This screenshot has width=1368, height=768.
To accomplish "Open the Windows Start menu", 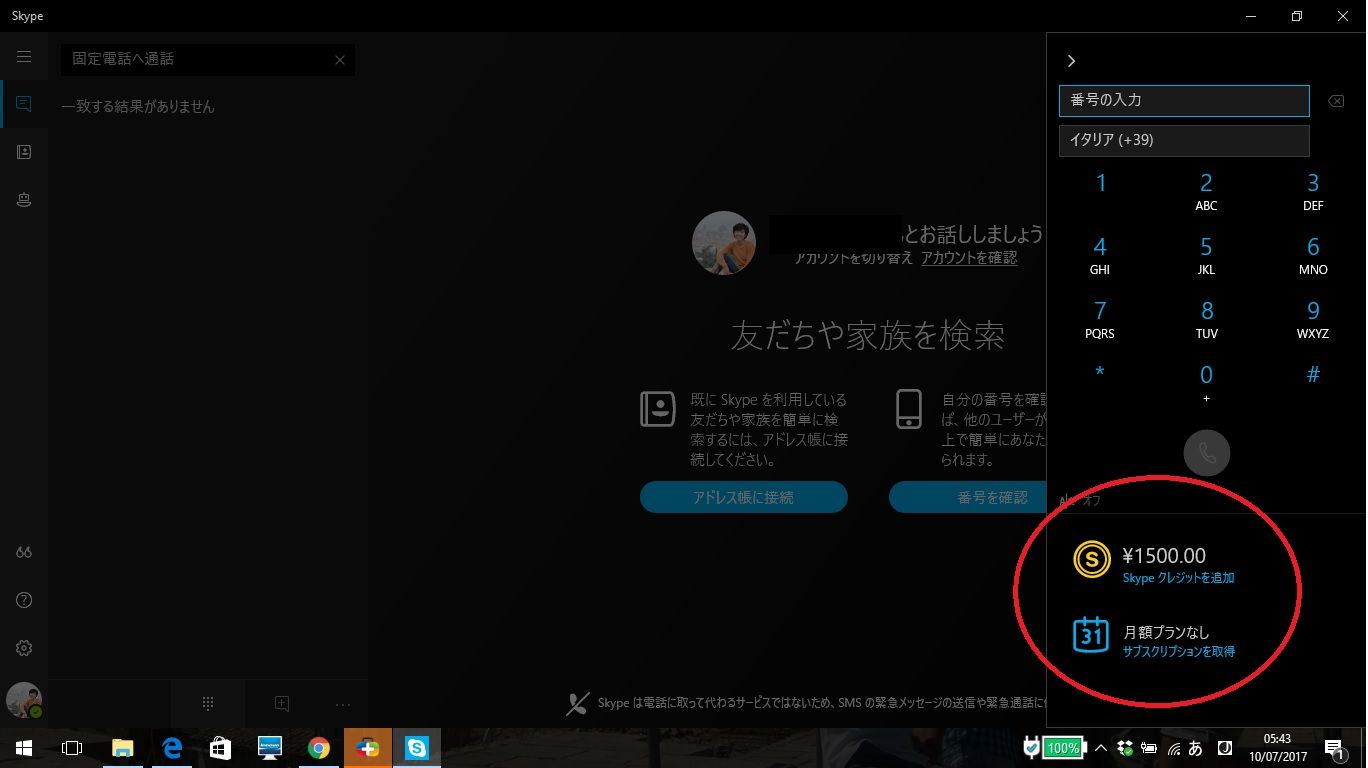I will tap(24, 748).
